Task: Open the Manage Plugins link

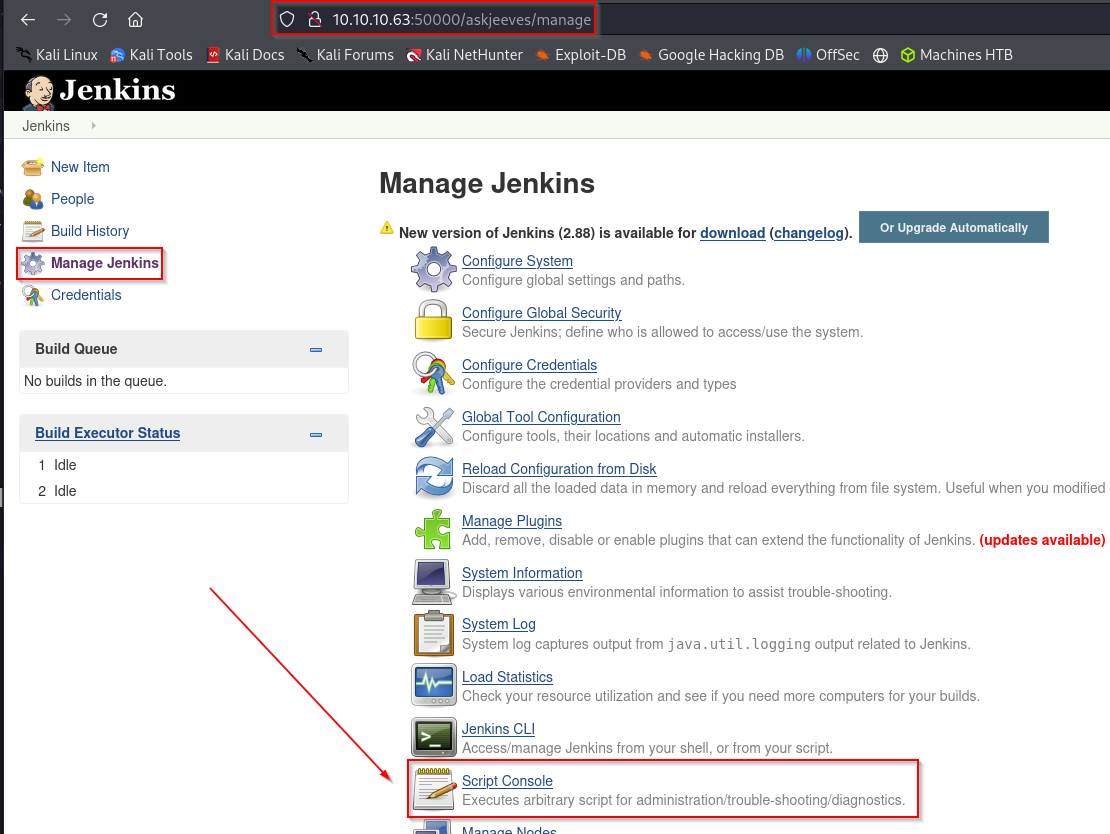Action: (x=512, y=521)
